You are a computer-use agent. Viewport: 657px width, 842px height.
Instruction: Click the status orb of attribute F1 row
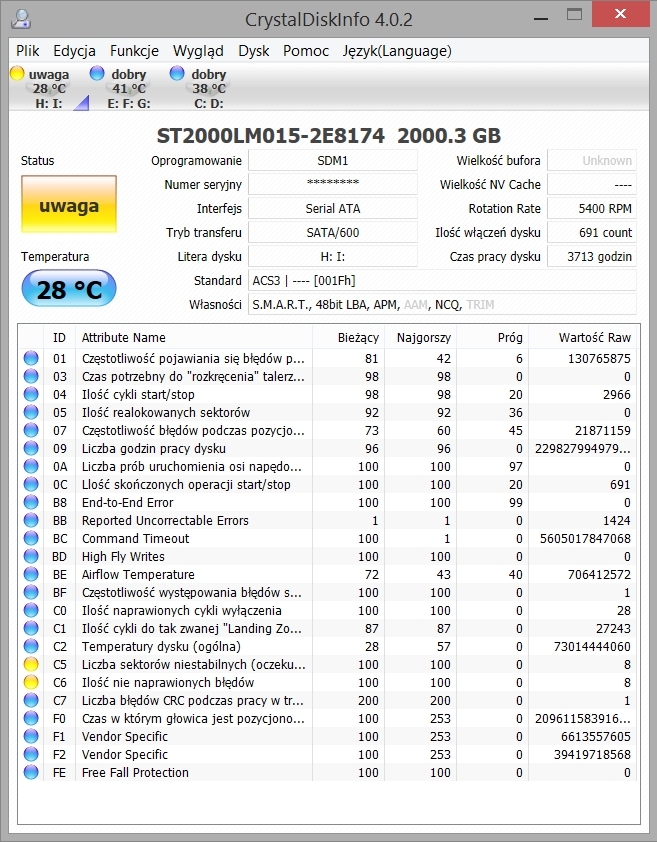click(x=31, y=736)
